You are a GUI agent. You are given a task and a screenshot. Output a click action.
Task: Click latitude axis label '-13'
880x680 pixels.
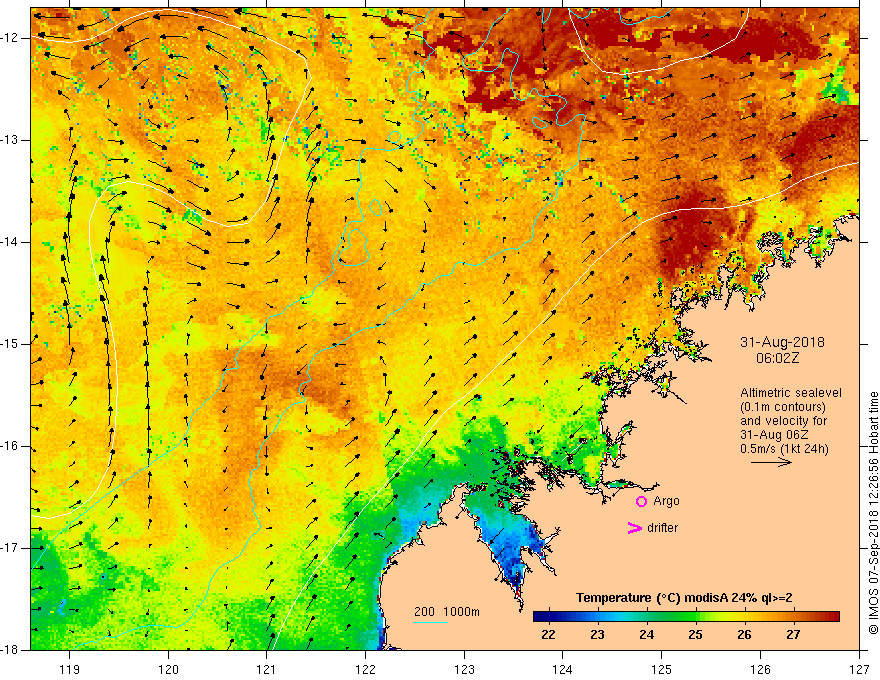(11, 140)
